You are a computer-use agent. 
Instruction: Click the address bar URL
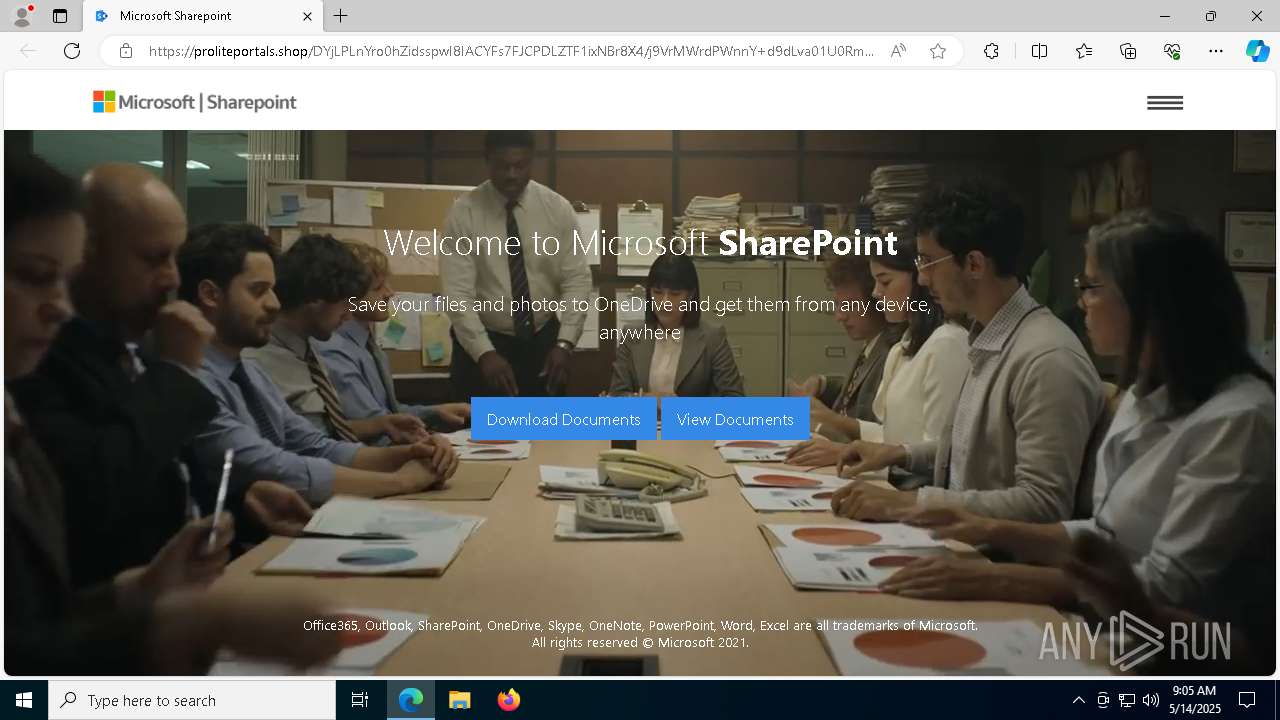coord(511,51)
